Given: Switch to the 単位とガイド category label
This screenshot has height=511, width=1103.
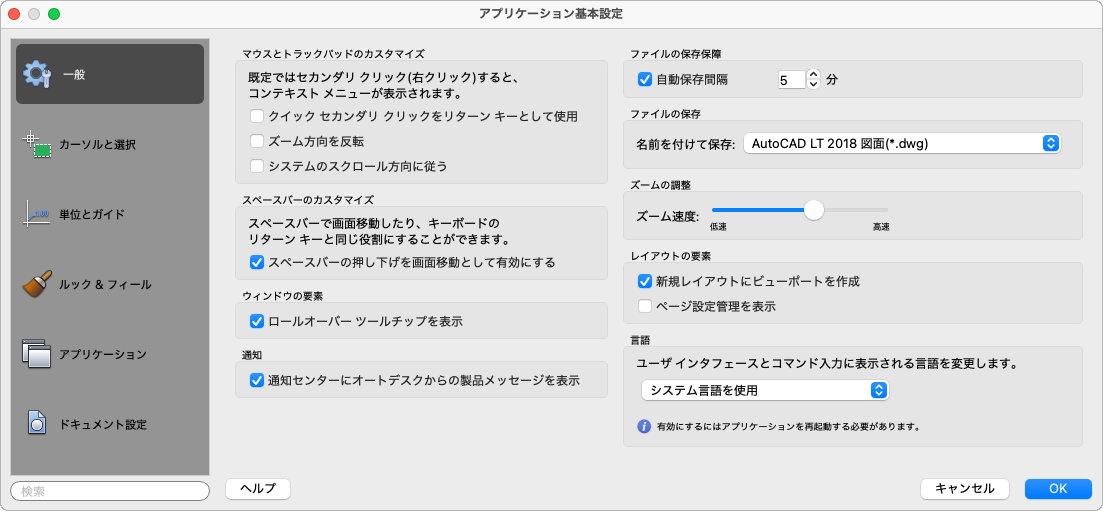Looking at the screenshot, I should (90, 214).
